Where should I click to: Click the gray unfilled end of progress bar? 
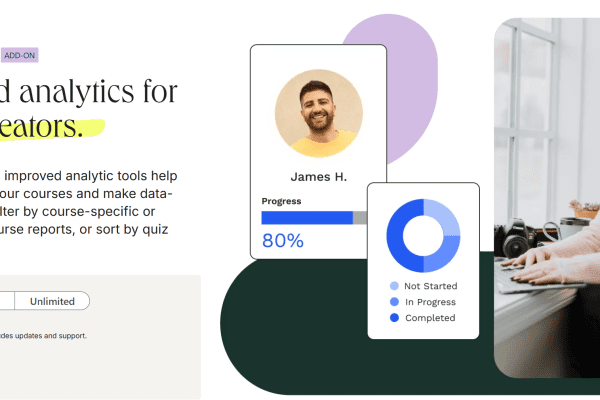(x=360, y=218)
